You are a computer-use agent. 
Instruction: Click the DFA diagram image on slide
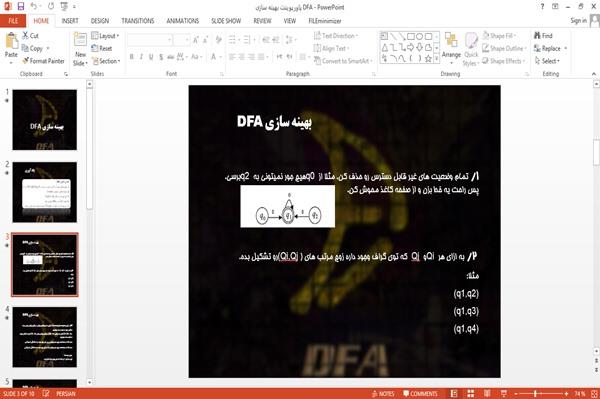coord(287,206)
